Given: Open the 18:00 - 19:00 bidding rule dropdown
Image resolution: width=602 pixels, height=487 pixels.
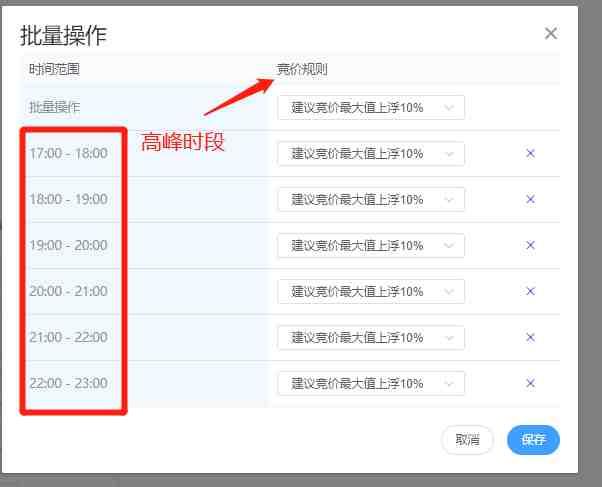Looking at the screenshot, I should click(370, 199).
